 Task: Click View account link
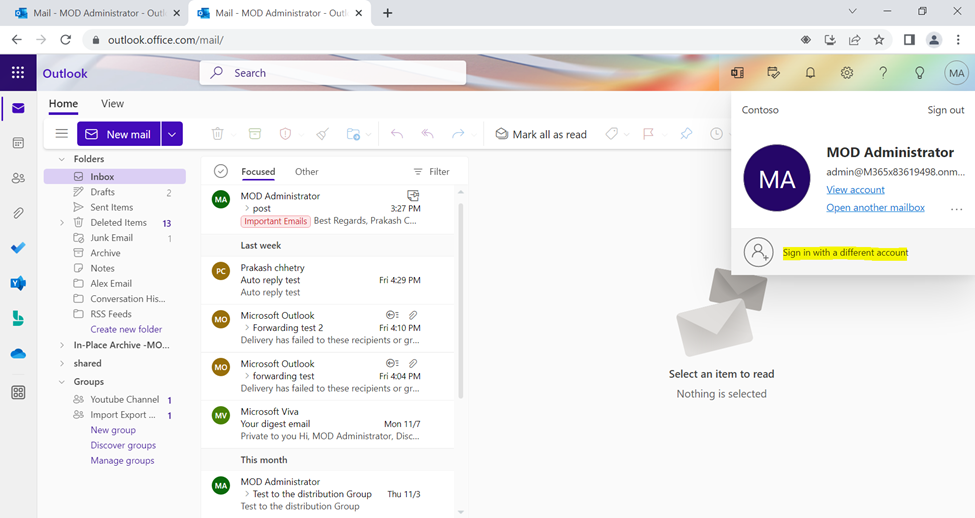pyautogui.click(x=855, y=190)
